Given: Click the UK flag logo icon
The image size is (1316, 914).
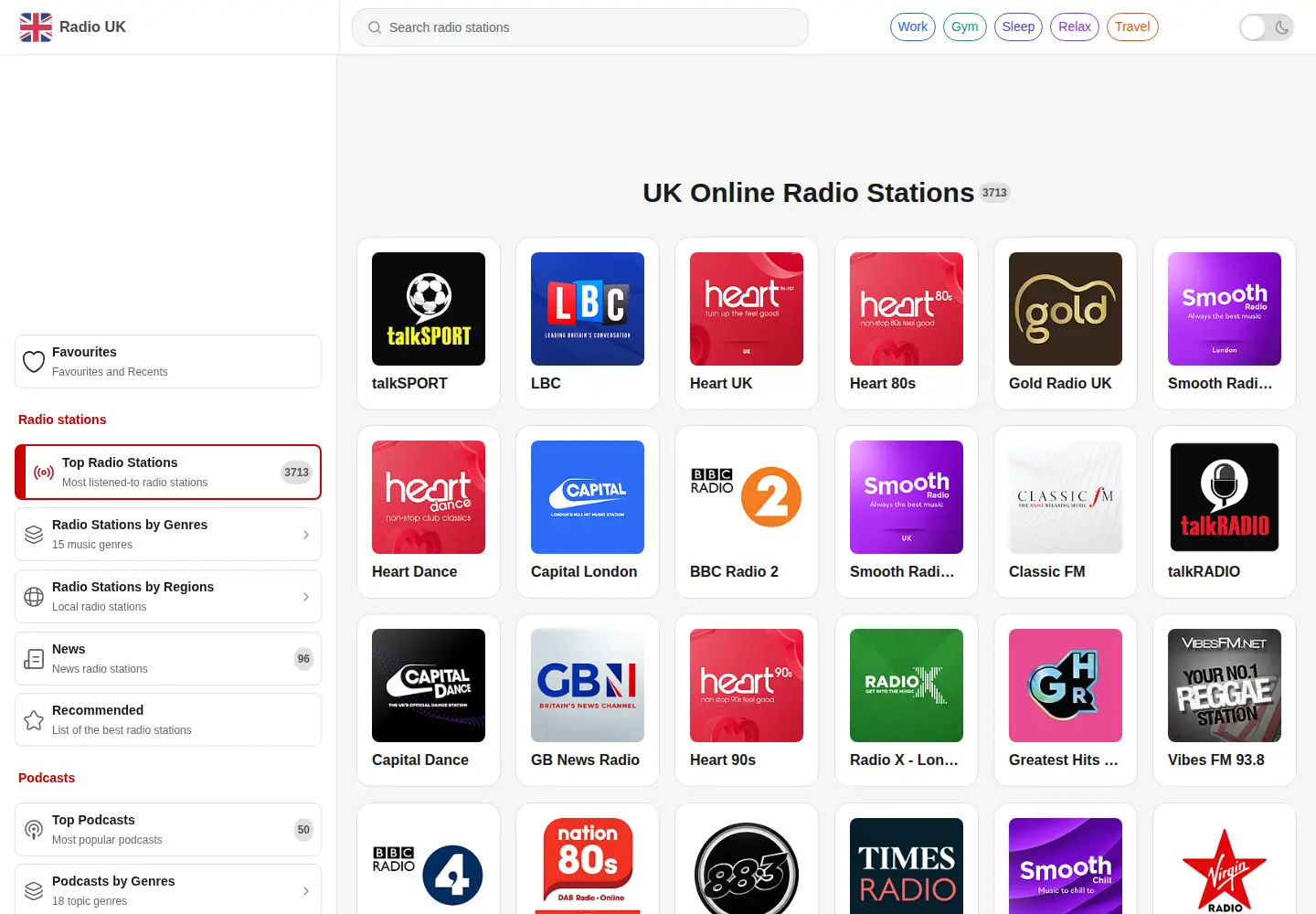Looking at the screenshot, I should click(36, 27).
